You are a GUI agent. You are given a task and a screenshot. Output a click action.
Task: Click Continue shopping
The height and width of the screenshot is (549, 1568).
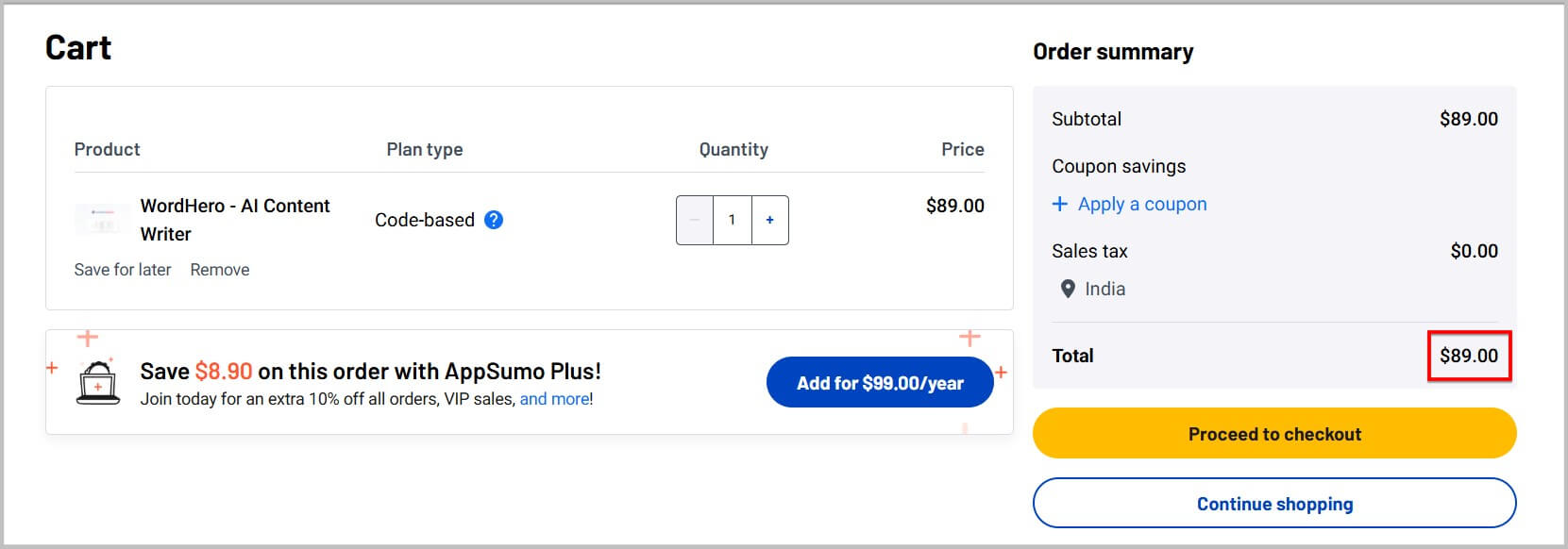point(1274,503)
